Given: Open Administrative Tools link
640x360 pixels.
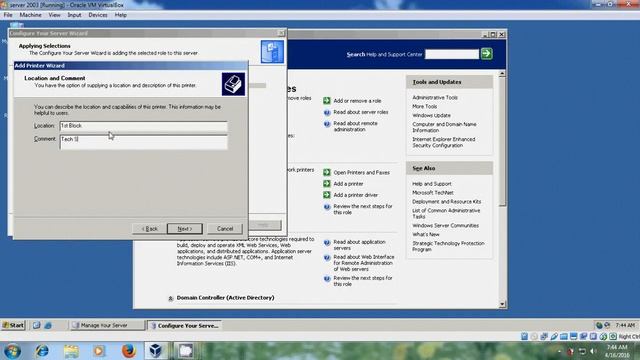Looking at the screenshot, I should point(435,98).
